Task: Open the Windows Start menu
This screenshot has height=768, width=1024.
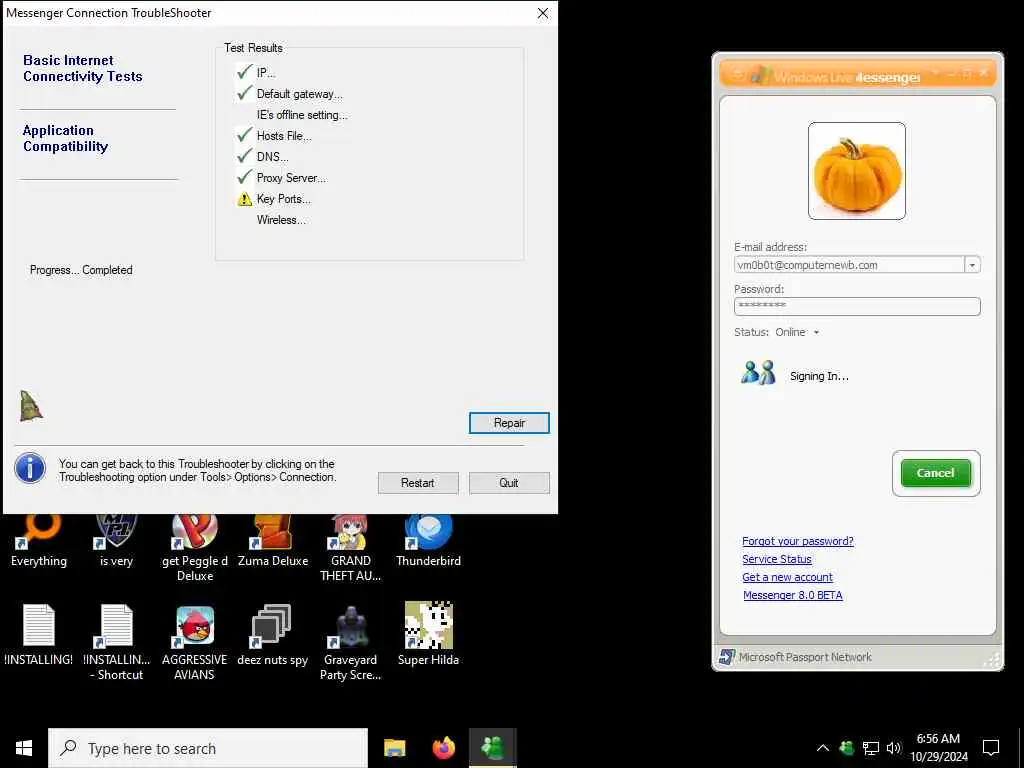Action: [x=24, y=748]
